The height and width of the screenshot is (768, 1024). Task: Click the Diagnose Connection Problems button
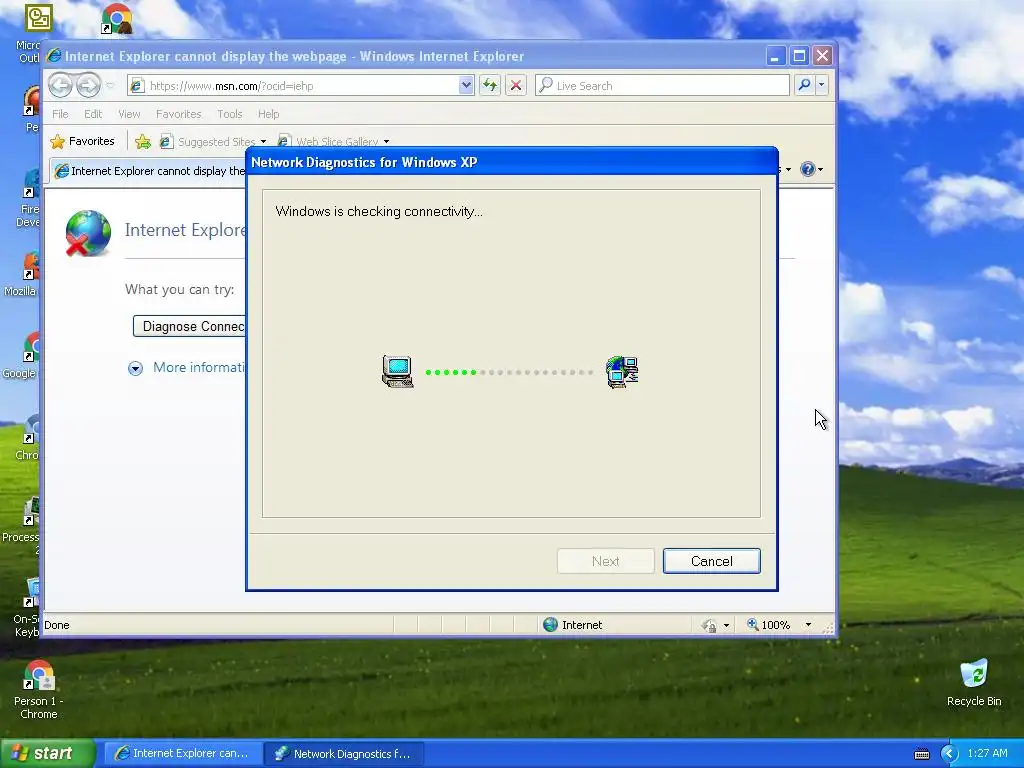pyautogui.click(x=189, y=326)
